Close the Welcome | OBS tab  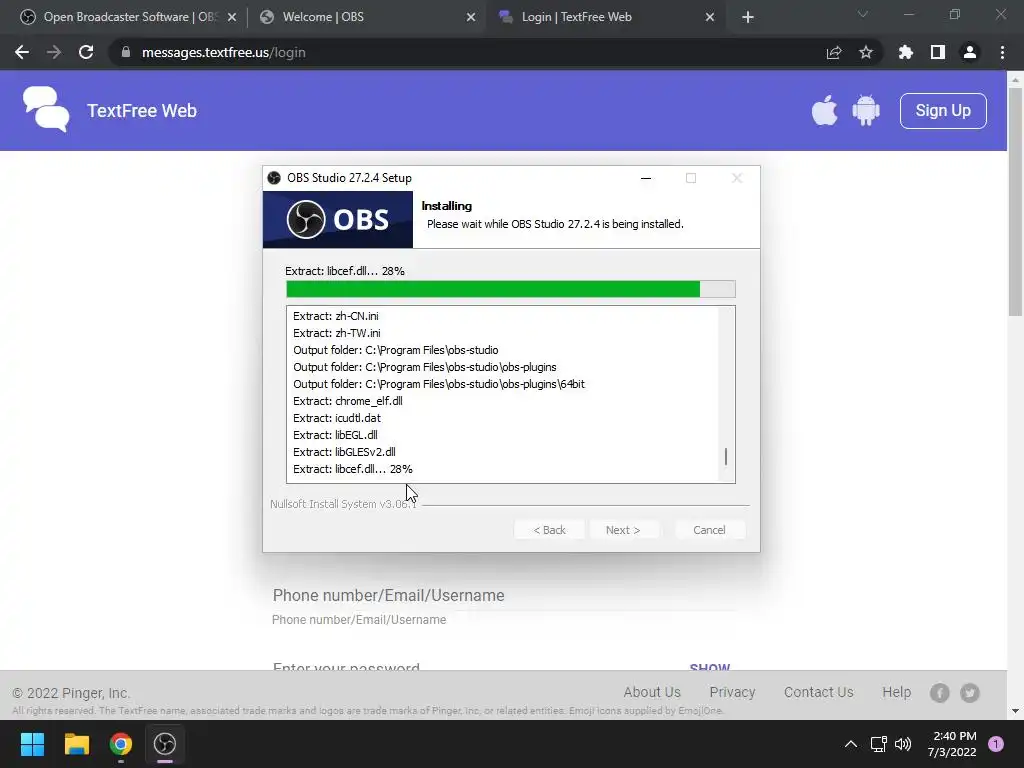click(x=471, y=17)
